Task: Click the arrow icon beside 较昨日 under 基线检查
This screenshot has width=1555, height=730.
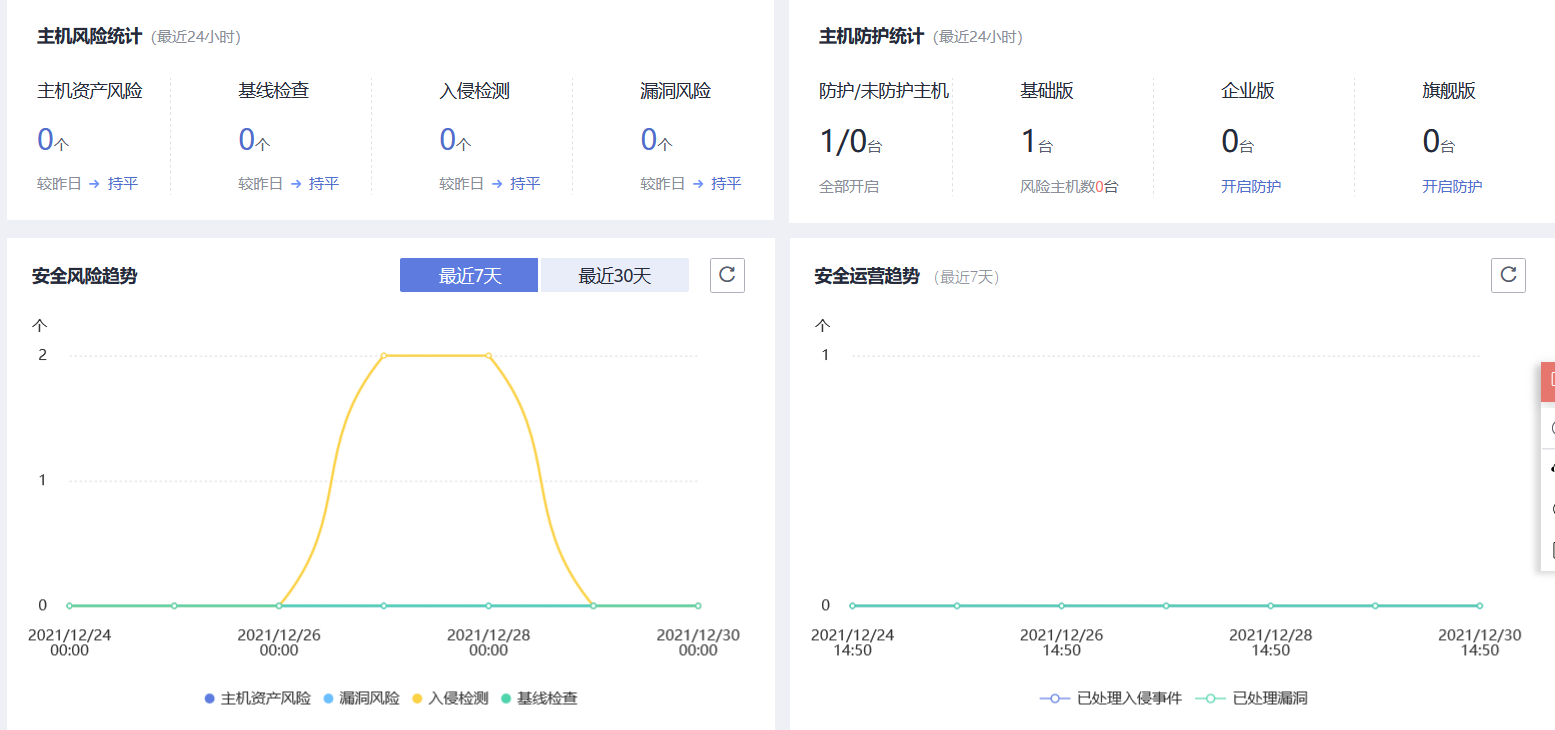Action: point(295,184)
